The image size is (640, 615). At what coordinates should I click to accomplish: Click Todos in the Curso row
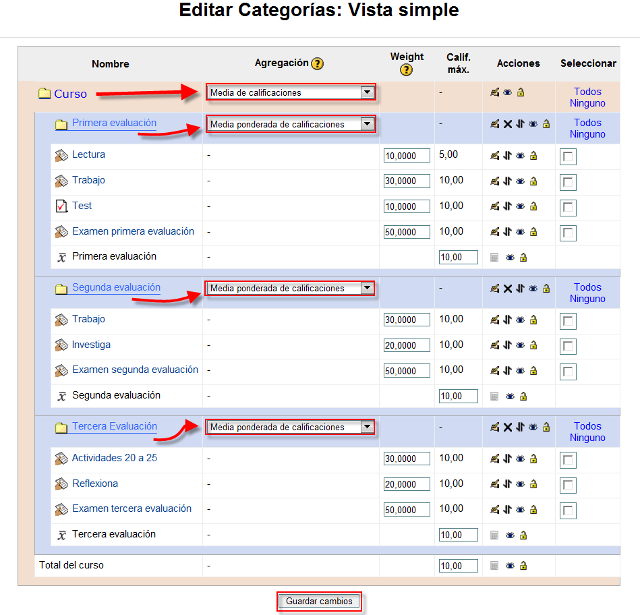point(587,92)
